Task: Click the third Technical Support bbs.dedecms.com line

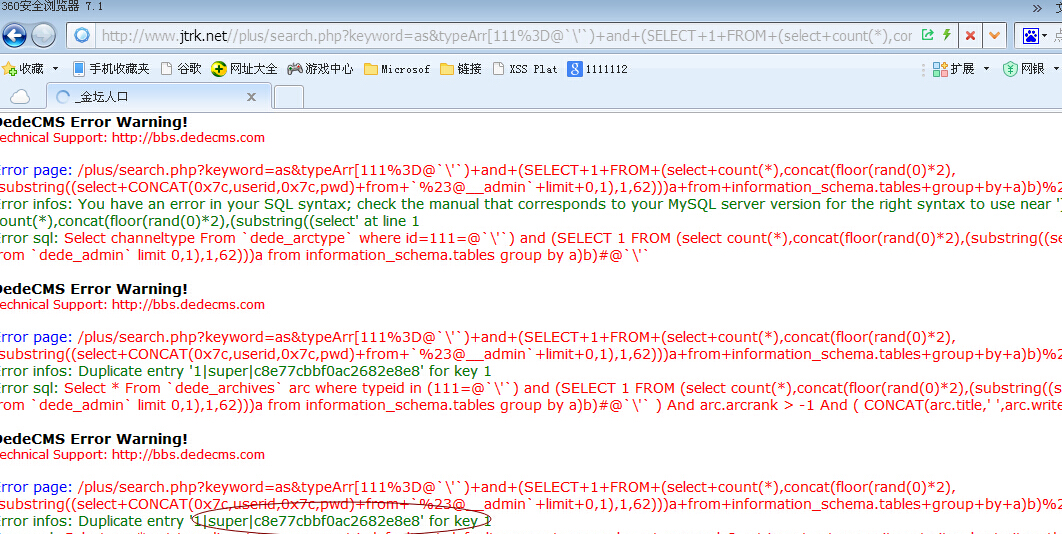Action: click(x=132, y=454)
